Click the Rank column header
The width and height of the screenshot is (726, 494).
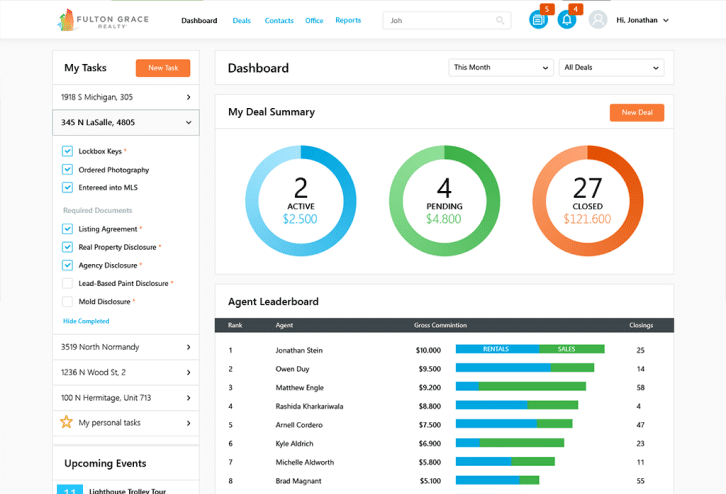tap(235, 325)
